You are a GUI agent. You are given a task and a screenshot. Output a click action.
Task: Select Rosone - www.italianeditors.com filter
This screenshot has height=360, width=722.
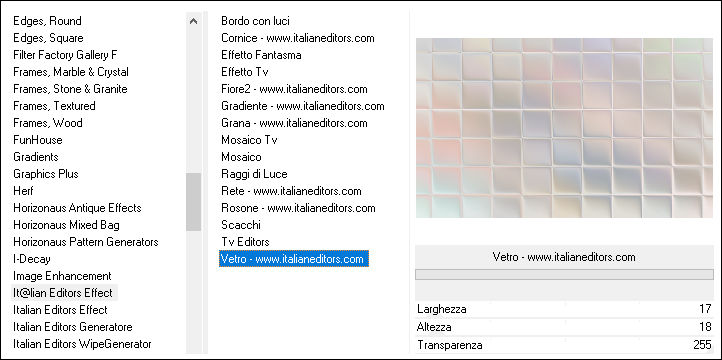click(x=298, y=208)
